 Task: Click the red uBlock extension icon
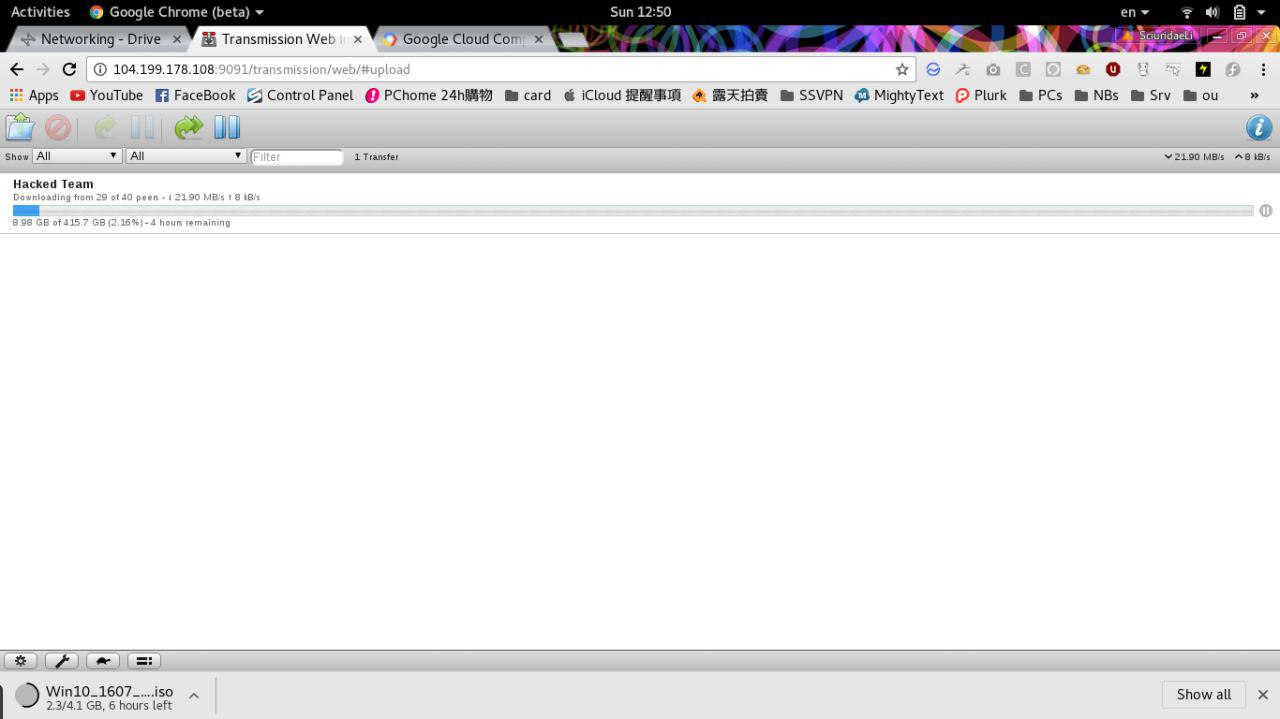1112,69
